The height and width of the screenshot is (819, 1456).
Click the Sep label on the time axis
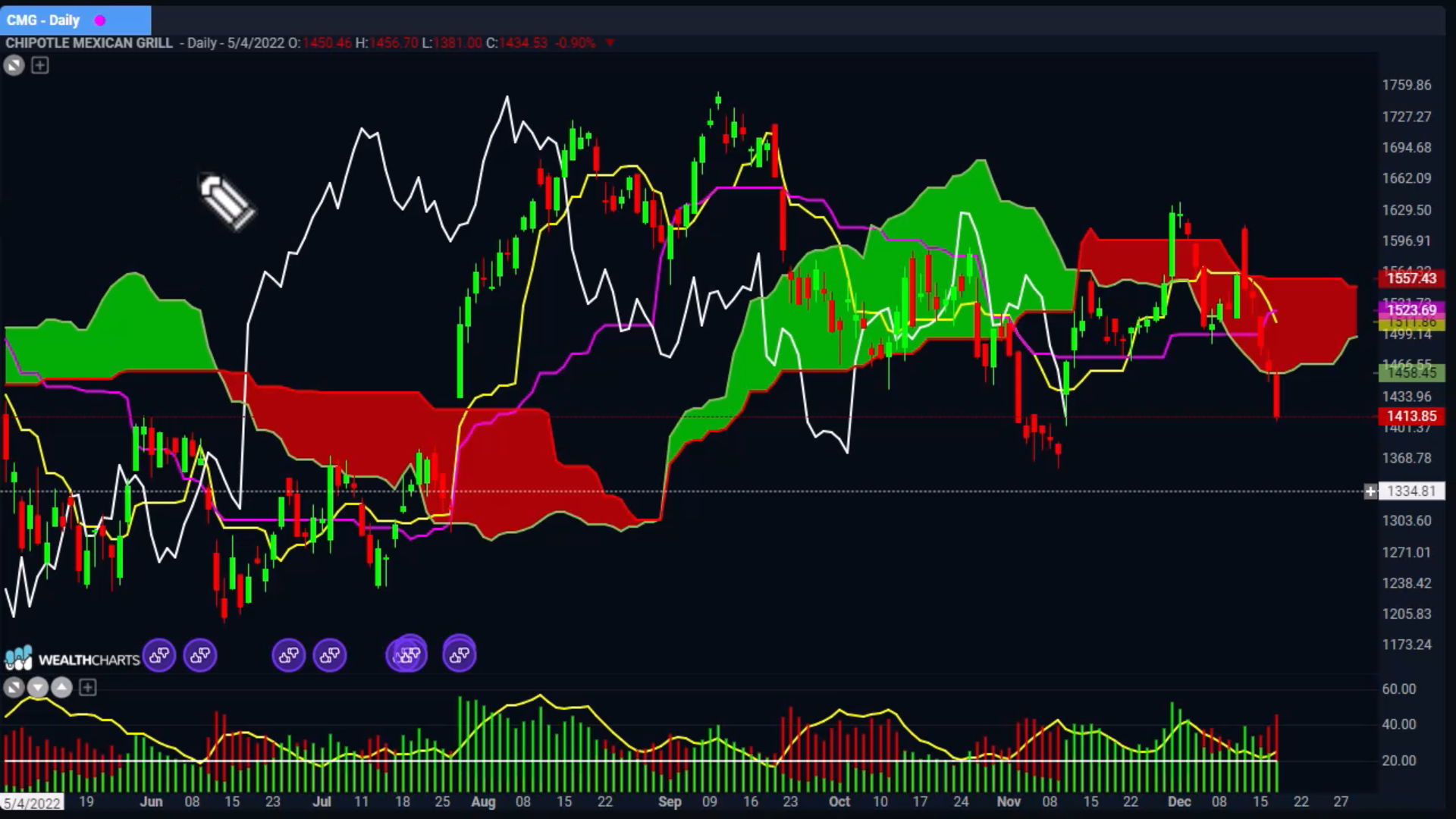pos(670,802)
